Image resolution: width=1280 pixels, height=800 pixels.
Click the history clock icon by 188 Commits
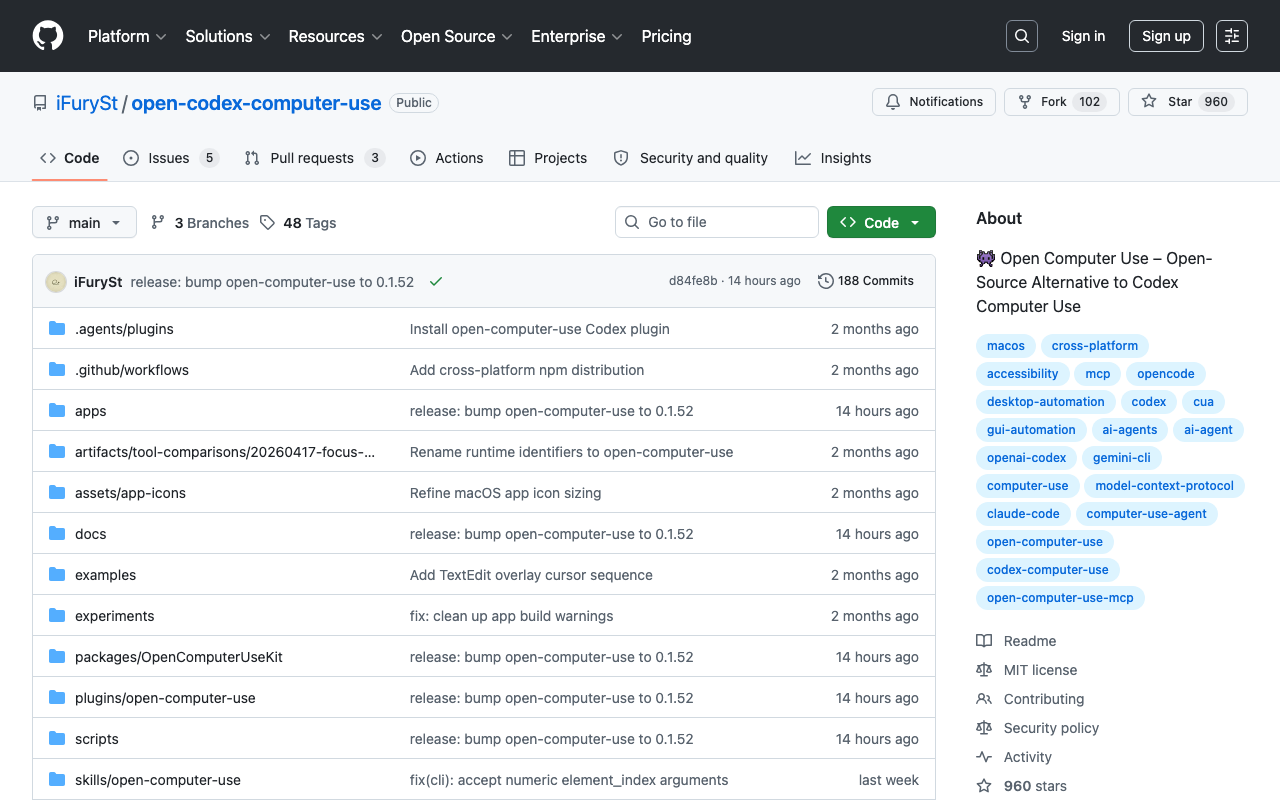[x=825, y=281]
